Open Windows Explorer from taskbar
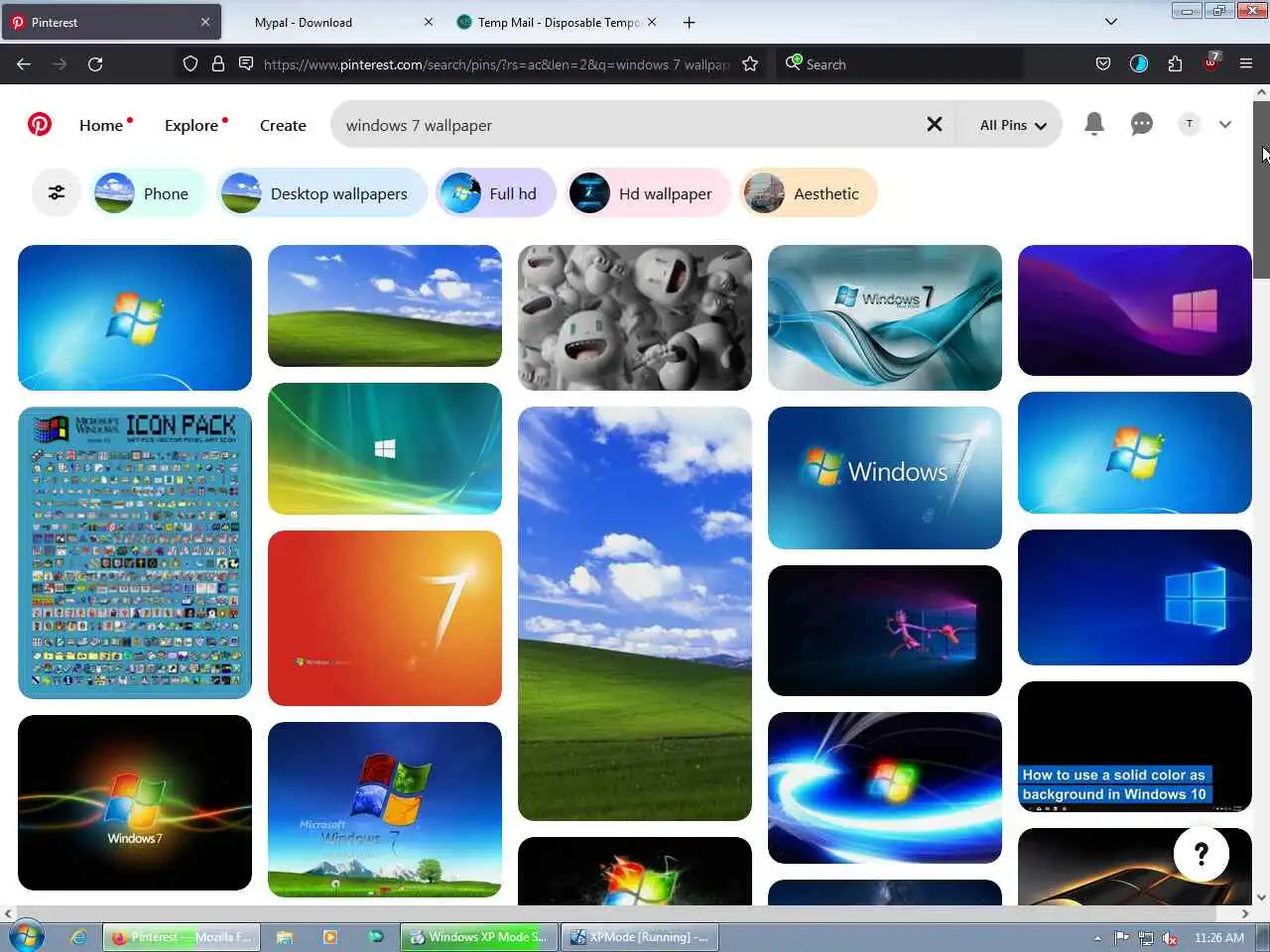Screen dimensions: 1270x952 coord(285,937)
